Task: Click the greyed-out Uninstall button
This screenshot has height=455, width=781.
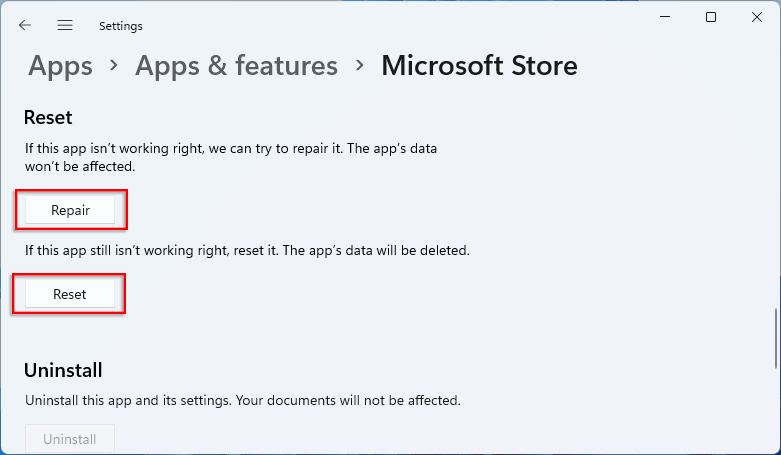Action: pyautogui.click(x=70, y=439)
